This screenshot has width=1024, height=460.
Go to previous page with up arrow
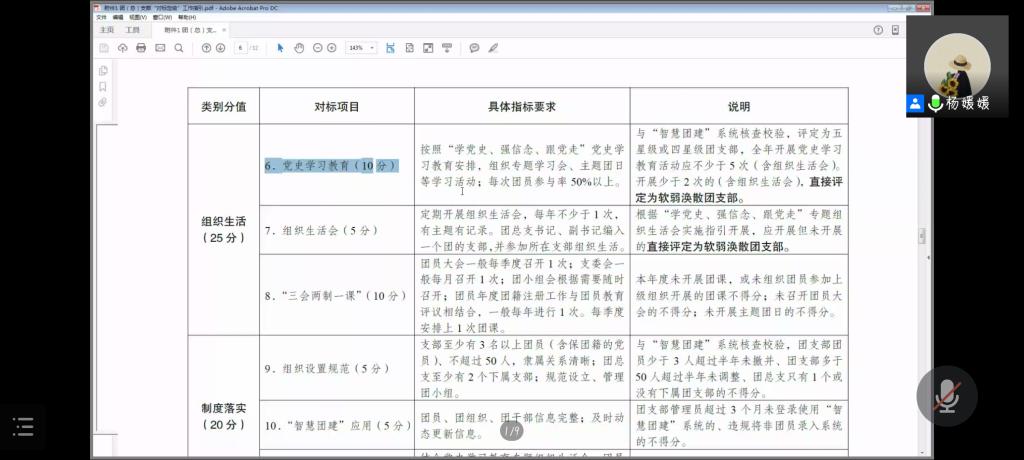pos(206,48)
